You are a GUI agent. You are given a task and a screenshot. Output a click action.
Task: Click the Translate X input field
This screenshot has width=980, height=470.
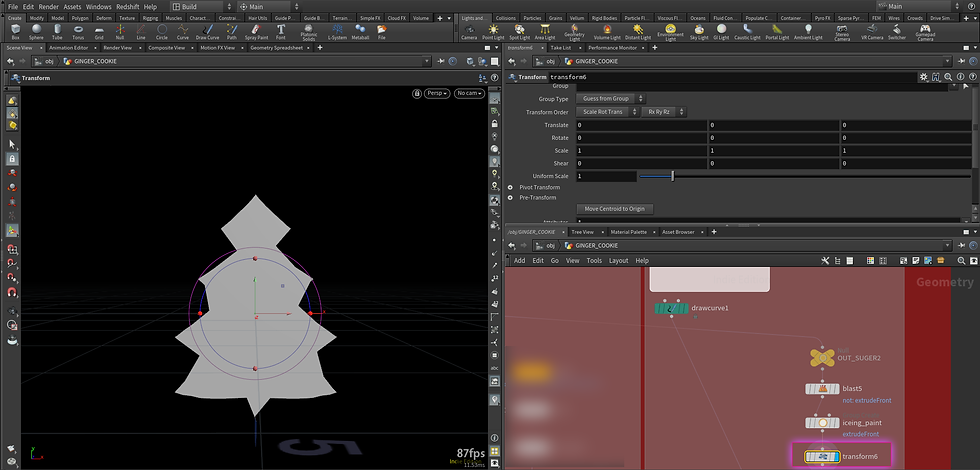[x=641, y=125]
